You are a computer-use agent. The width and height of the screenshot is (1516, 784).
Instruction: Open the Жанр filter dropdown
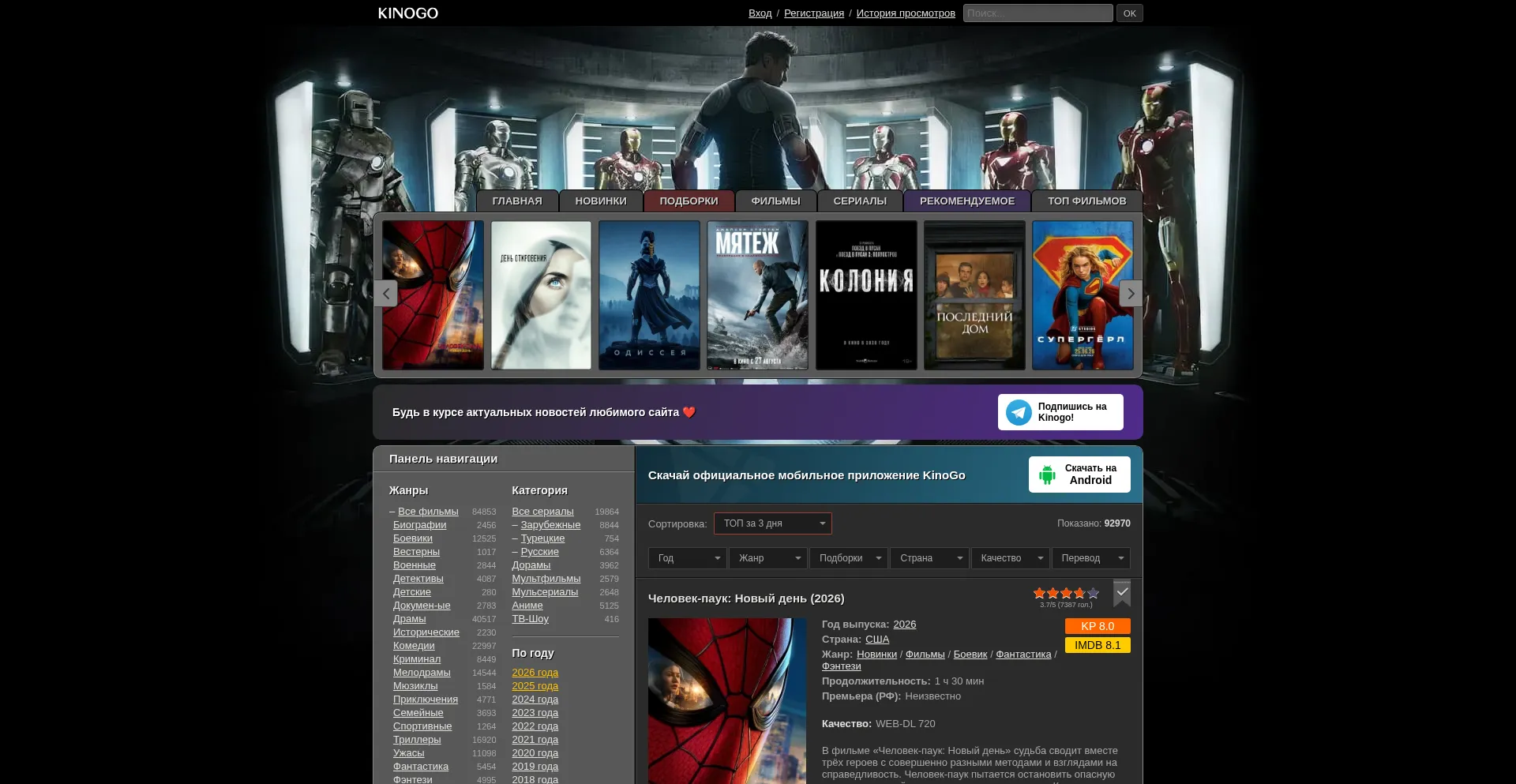pos(768,558)
